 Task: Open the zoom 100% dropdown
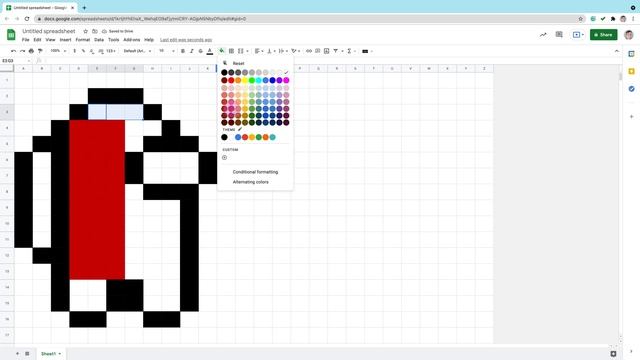click(x=57, y=51)
